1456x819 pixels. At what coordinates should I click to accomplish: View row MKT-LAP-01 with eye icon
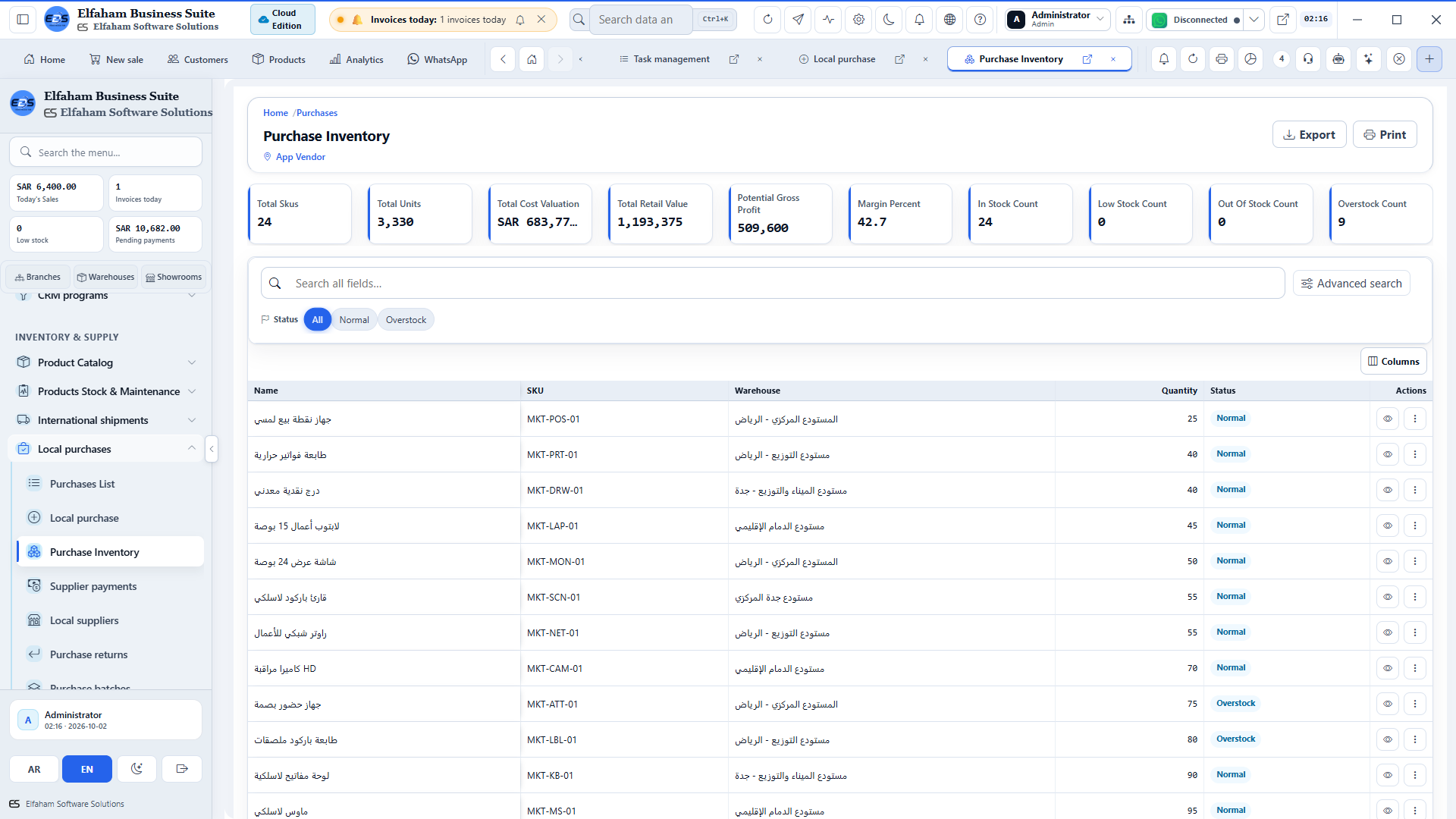pyautogui.click(x=1388, y=526)
